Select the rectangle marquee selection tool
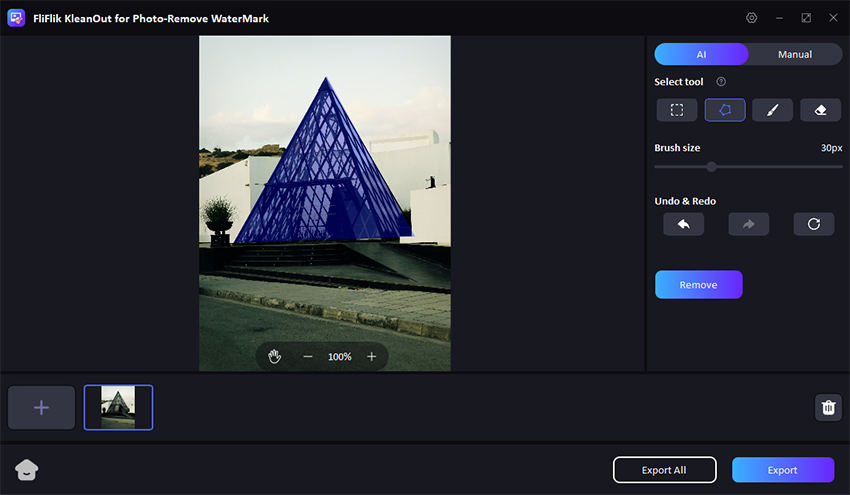 point(677,110)
